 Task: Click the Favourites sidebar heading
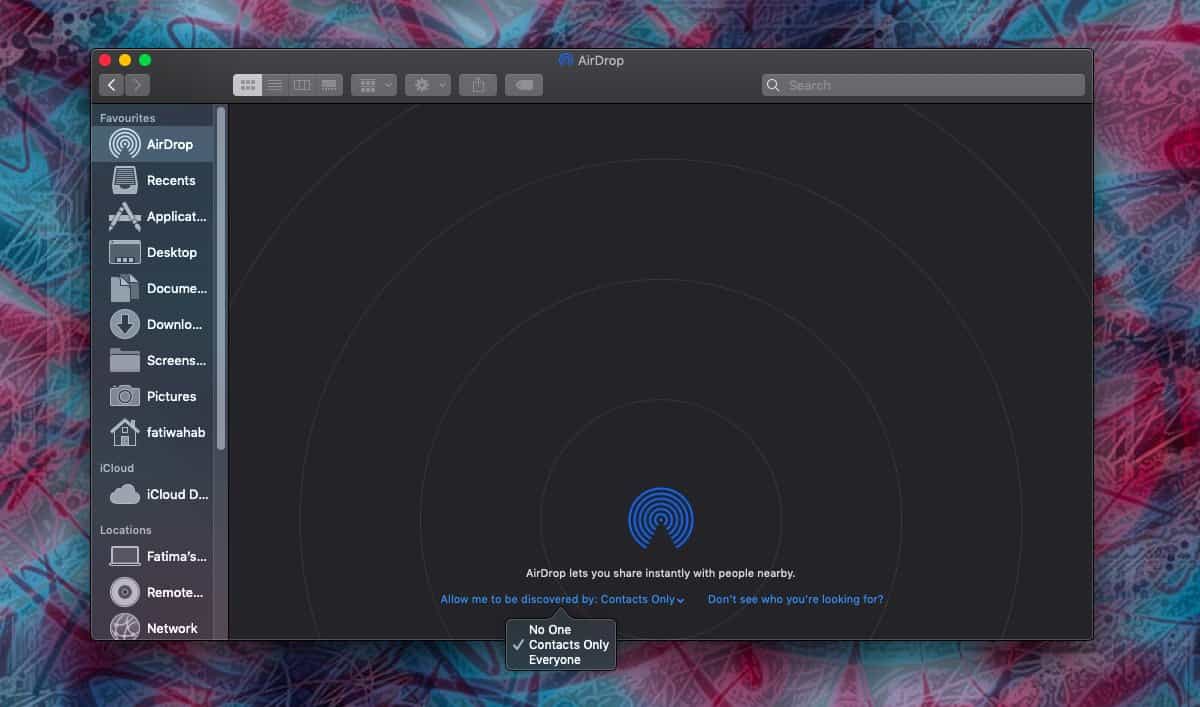128,118
